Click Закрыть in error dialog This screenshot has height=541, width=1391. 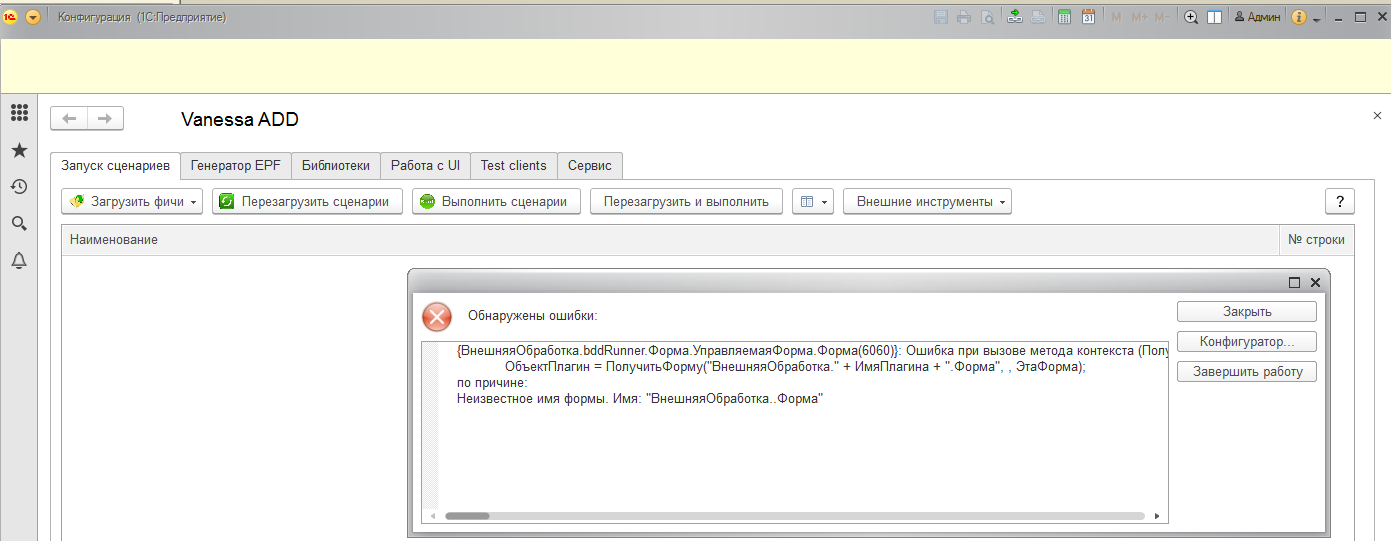(1247, 311)
